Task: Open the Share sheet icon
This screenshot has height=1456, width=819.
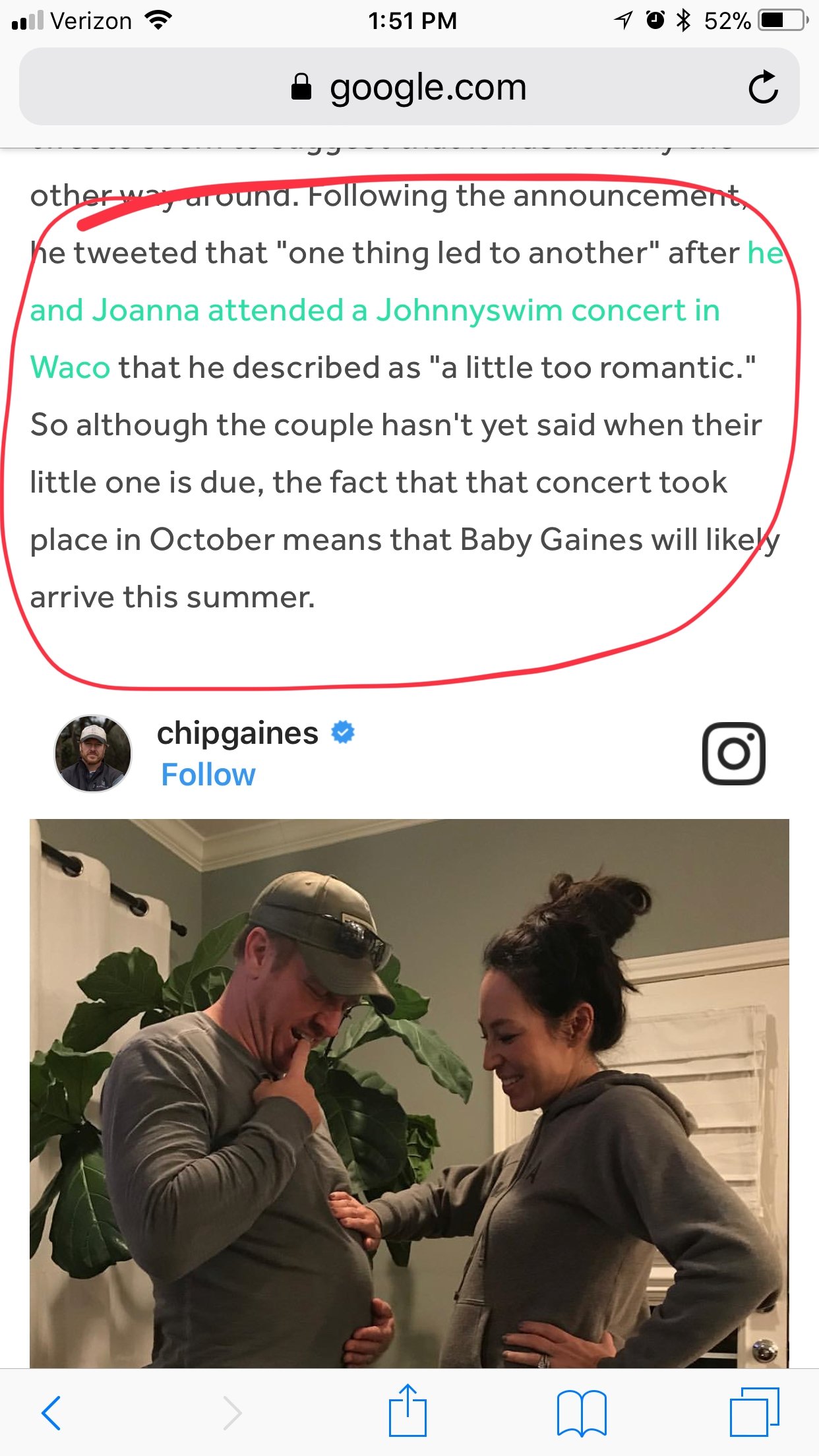Action: 408,1410
